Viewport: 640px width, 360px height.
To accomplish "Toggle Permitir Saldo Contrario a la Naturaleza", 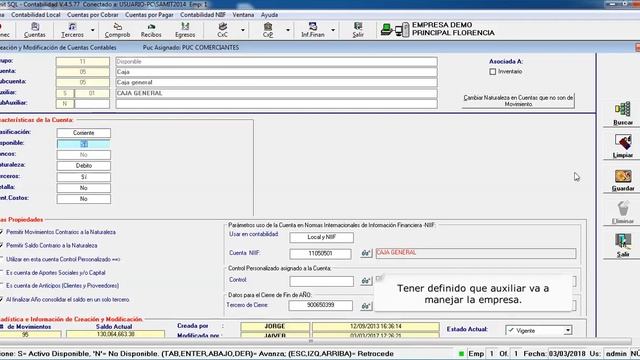I will tap(2, 245).
